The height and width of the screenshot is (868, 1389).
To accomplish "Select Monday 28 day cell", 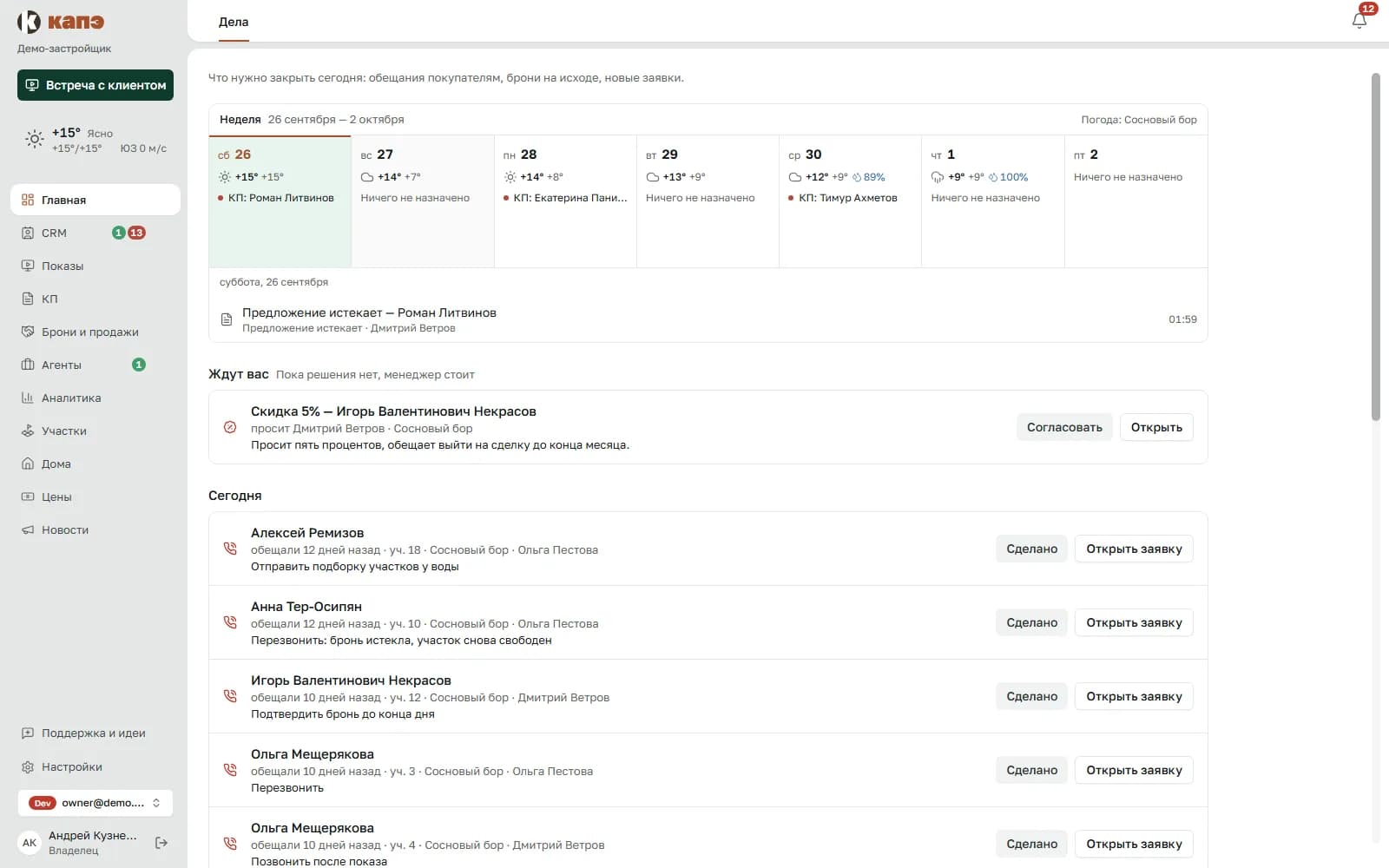I will pos(565,201).
